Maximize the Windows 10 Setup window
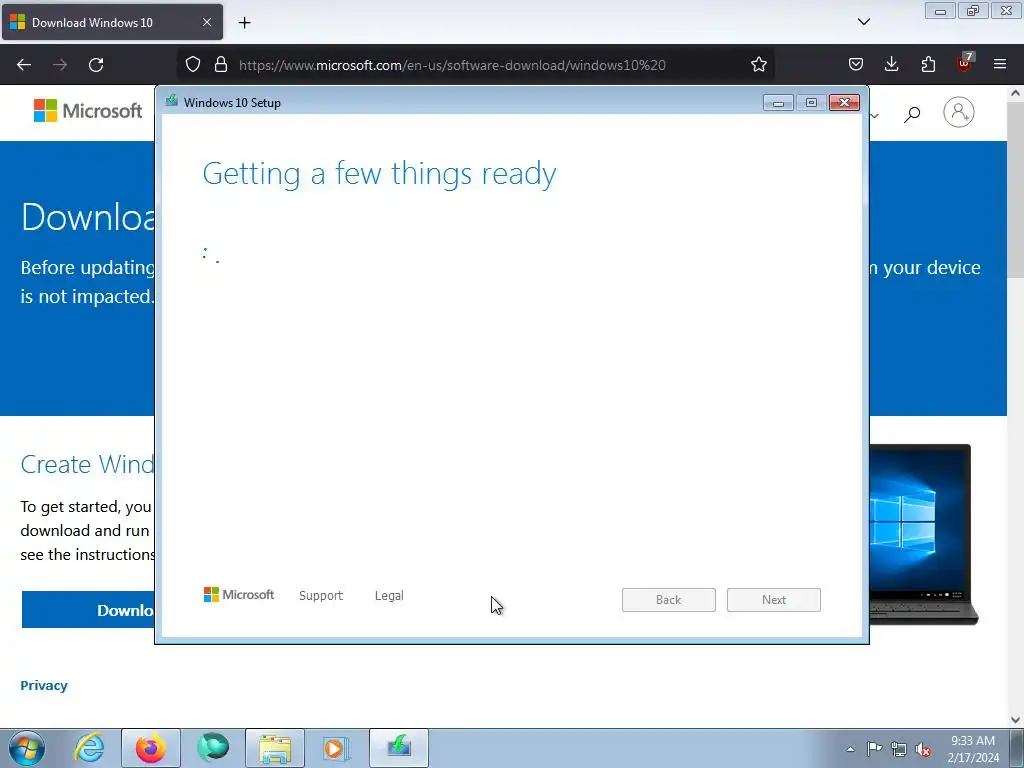1024x768 pixels. [x=811, y=103]
